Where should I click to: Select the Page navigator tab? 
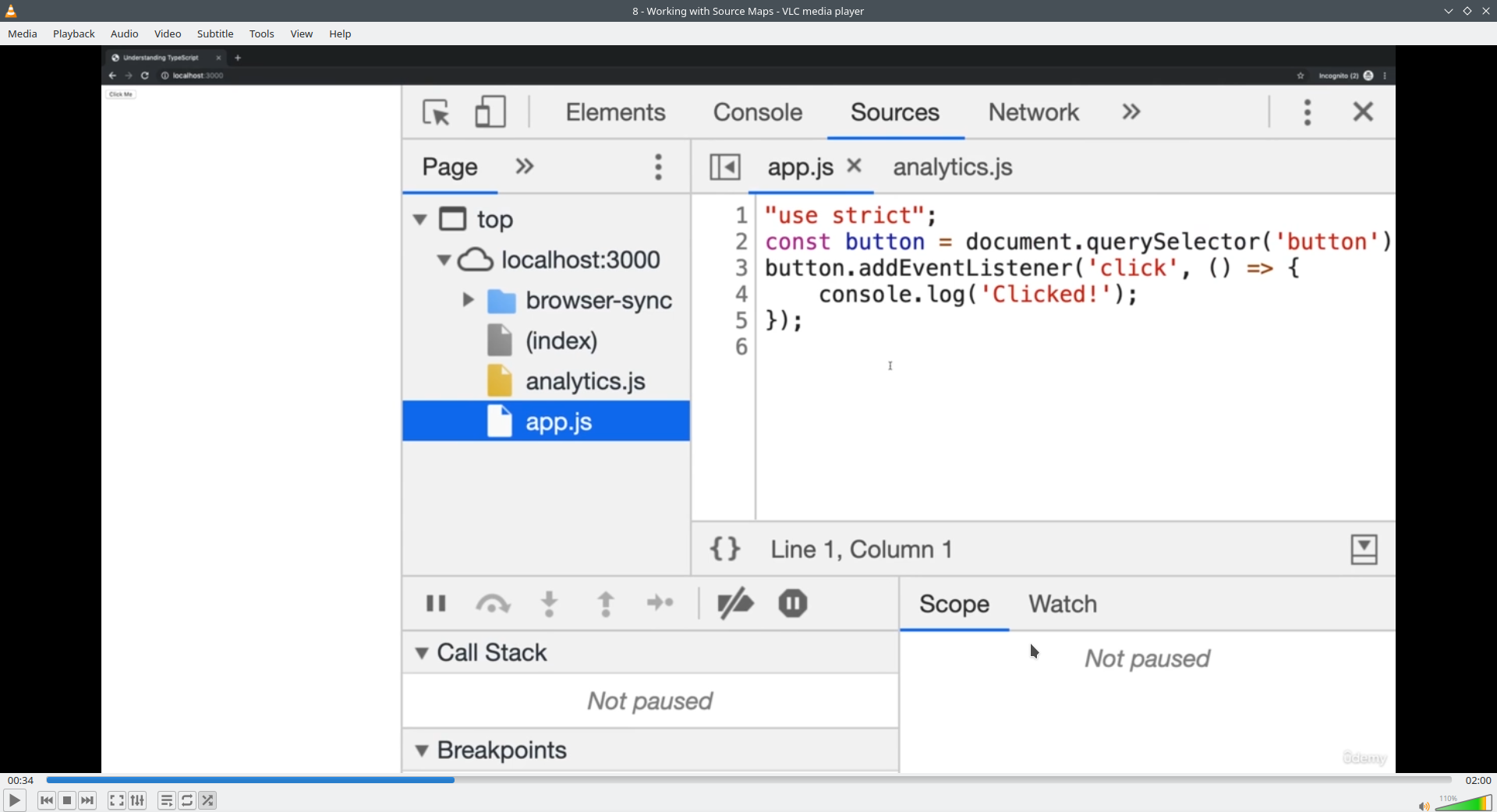(x=450, y=167)
